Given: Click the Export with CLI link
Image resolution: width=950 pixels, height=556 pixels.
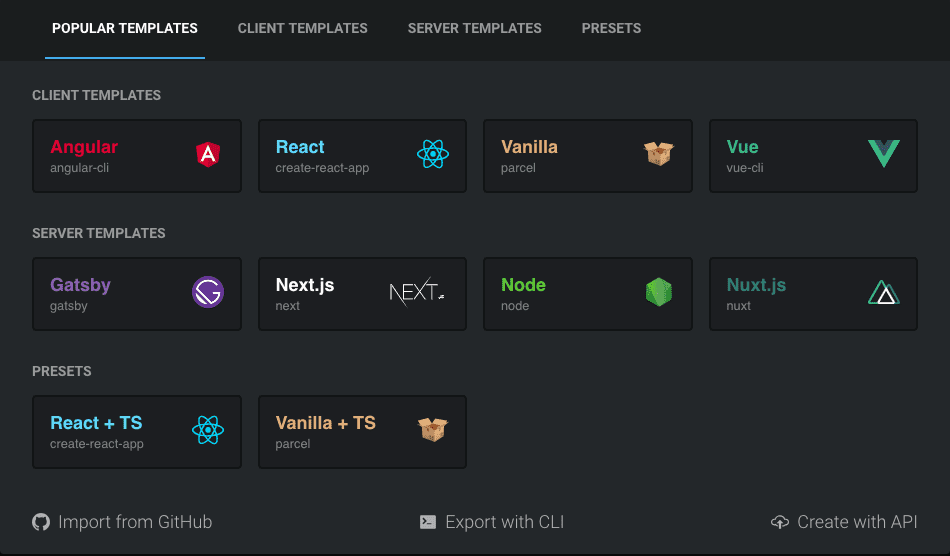Looking at the screenshot, I should 492,522.
